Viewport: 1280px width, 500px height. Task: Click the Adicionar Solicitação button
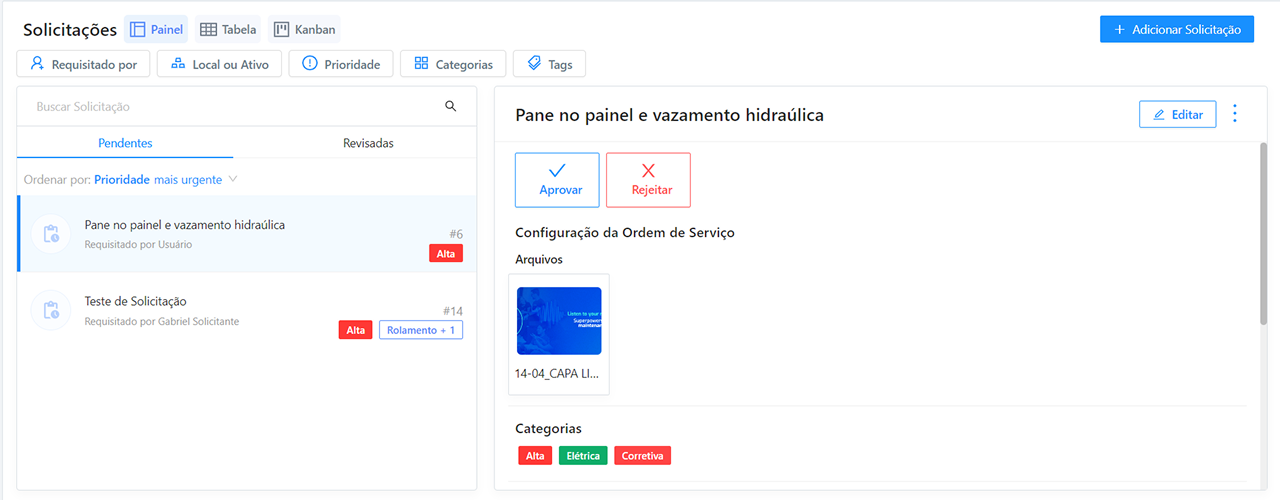(1176, 29)
